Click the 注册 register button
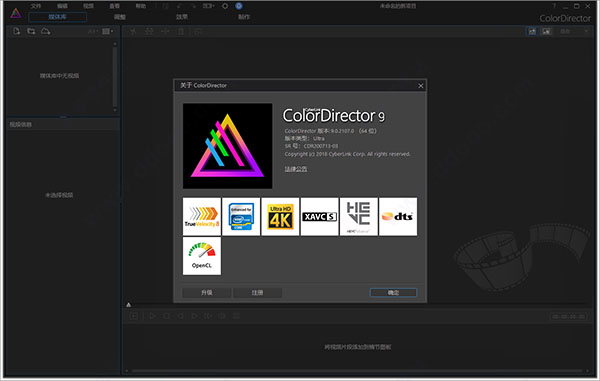Screen dimensions: 600x381 [x=257, y=293]
